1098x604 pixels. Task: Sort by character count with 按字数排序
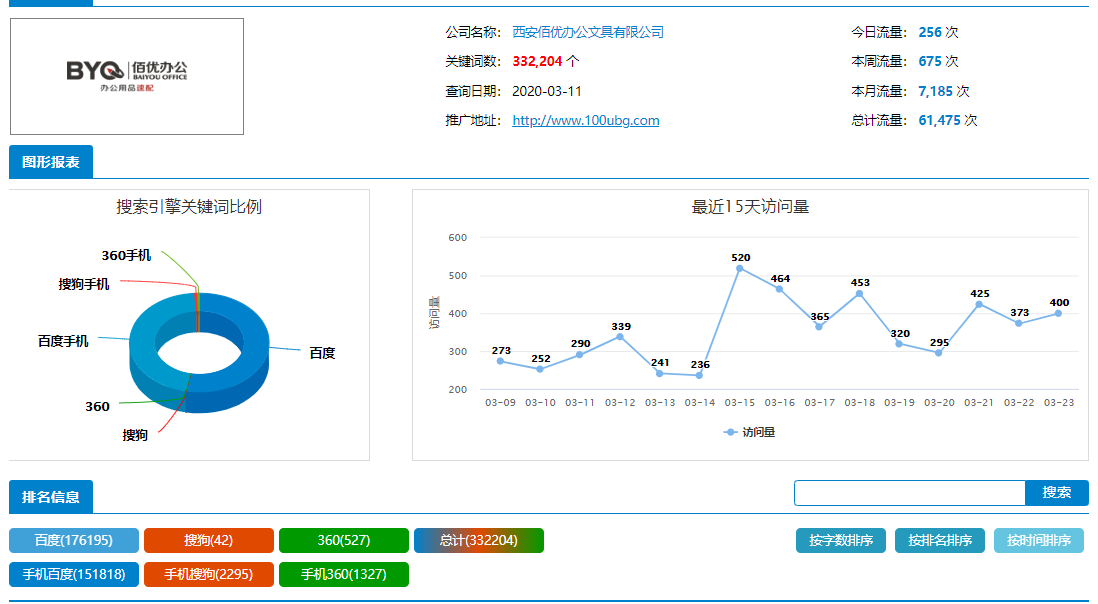point(841,541)
